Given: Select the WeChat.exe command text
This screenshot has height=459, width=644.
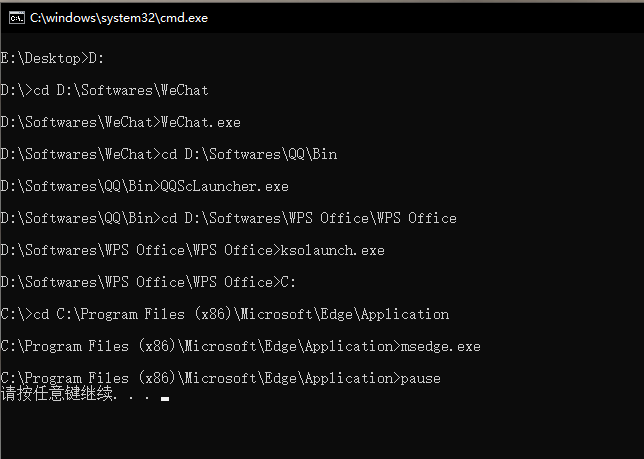Looking at the screenshot, I should click(x=200, y=122).
